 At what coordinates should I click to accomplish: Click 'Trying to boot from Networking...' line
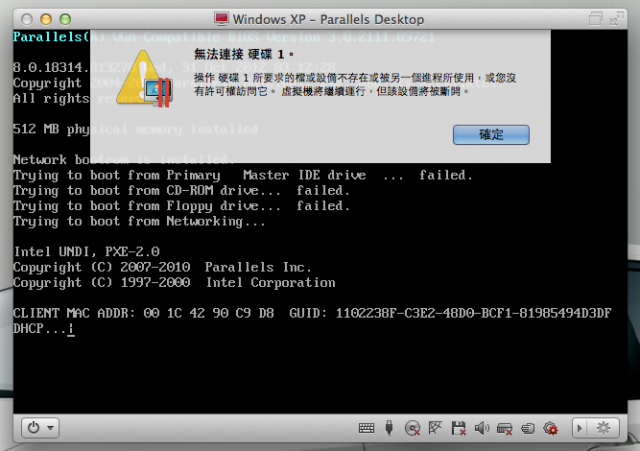pos(139,222)
